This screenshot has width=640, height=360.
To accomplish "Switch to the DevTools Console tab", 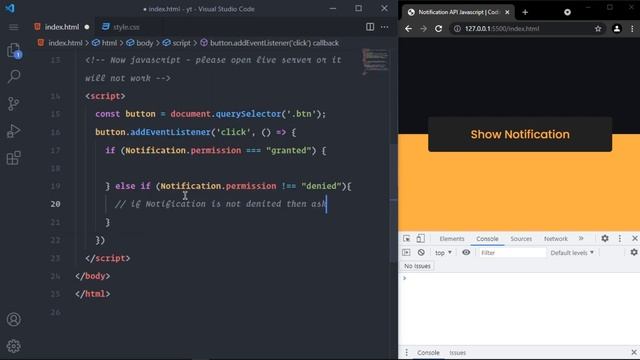I will tap(487, 239).
